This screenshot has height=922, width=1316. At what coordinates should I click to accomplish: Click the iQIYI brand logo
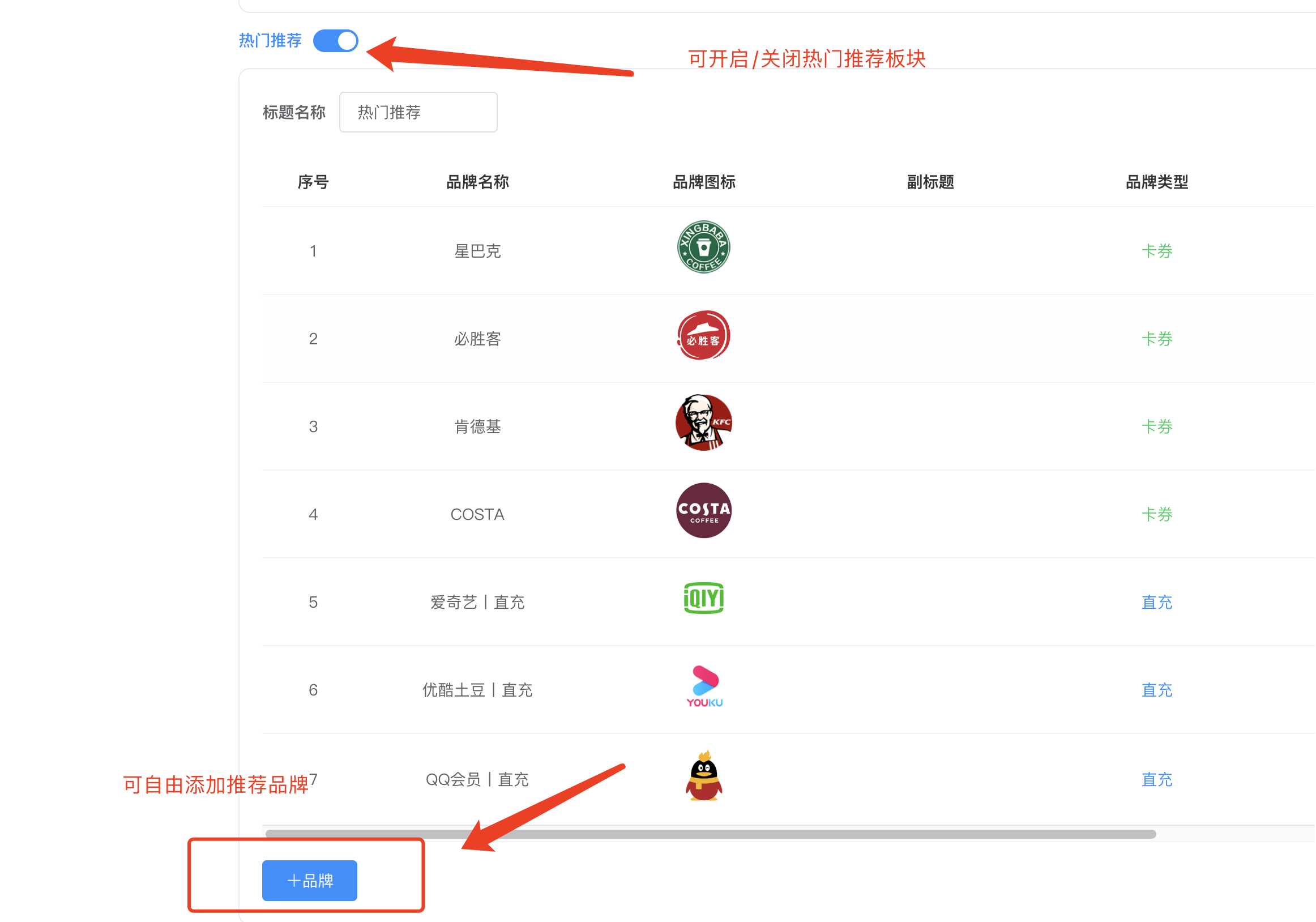[703, 598]
